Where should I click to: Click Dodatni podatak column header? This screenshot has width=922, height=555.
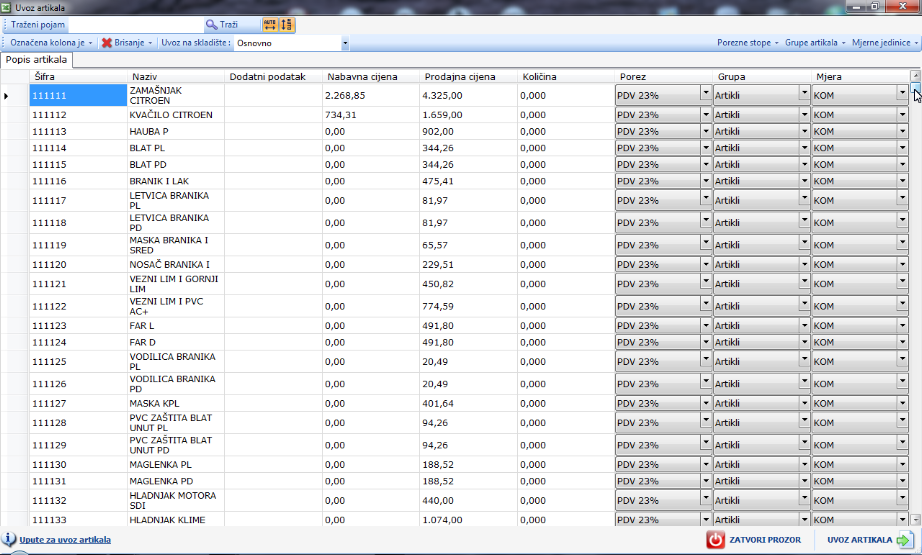pos(273,76)
